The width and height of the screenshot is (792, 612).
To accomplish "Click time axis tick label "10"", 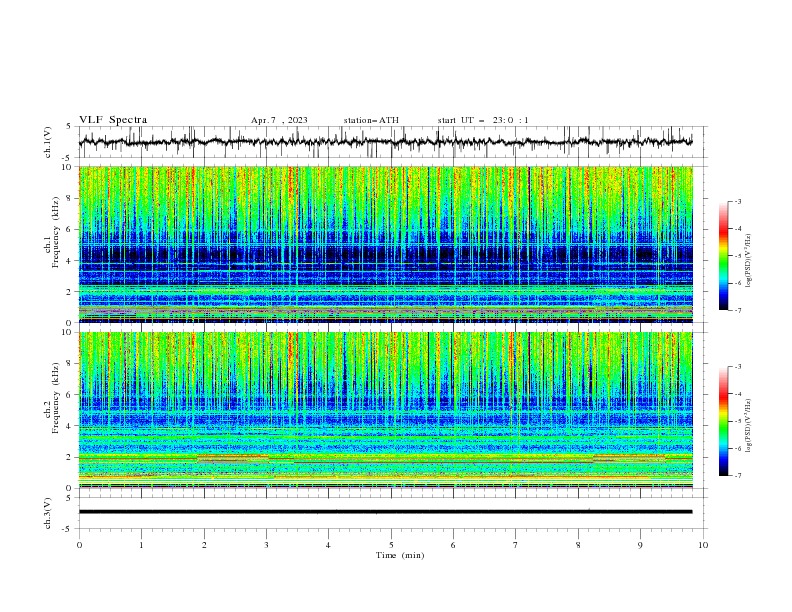I will [703, 545].
